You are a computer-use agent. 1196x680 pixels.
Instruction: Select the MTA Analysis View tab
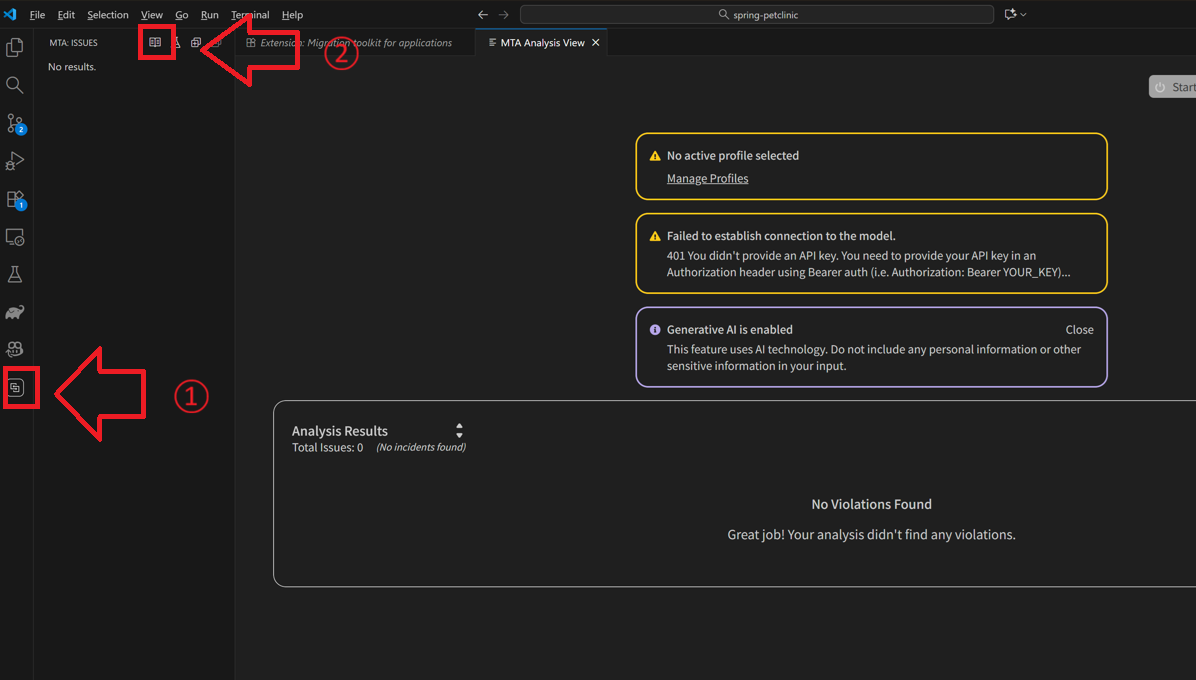click(x=542, y=43)
